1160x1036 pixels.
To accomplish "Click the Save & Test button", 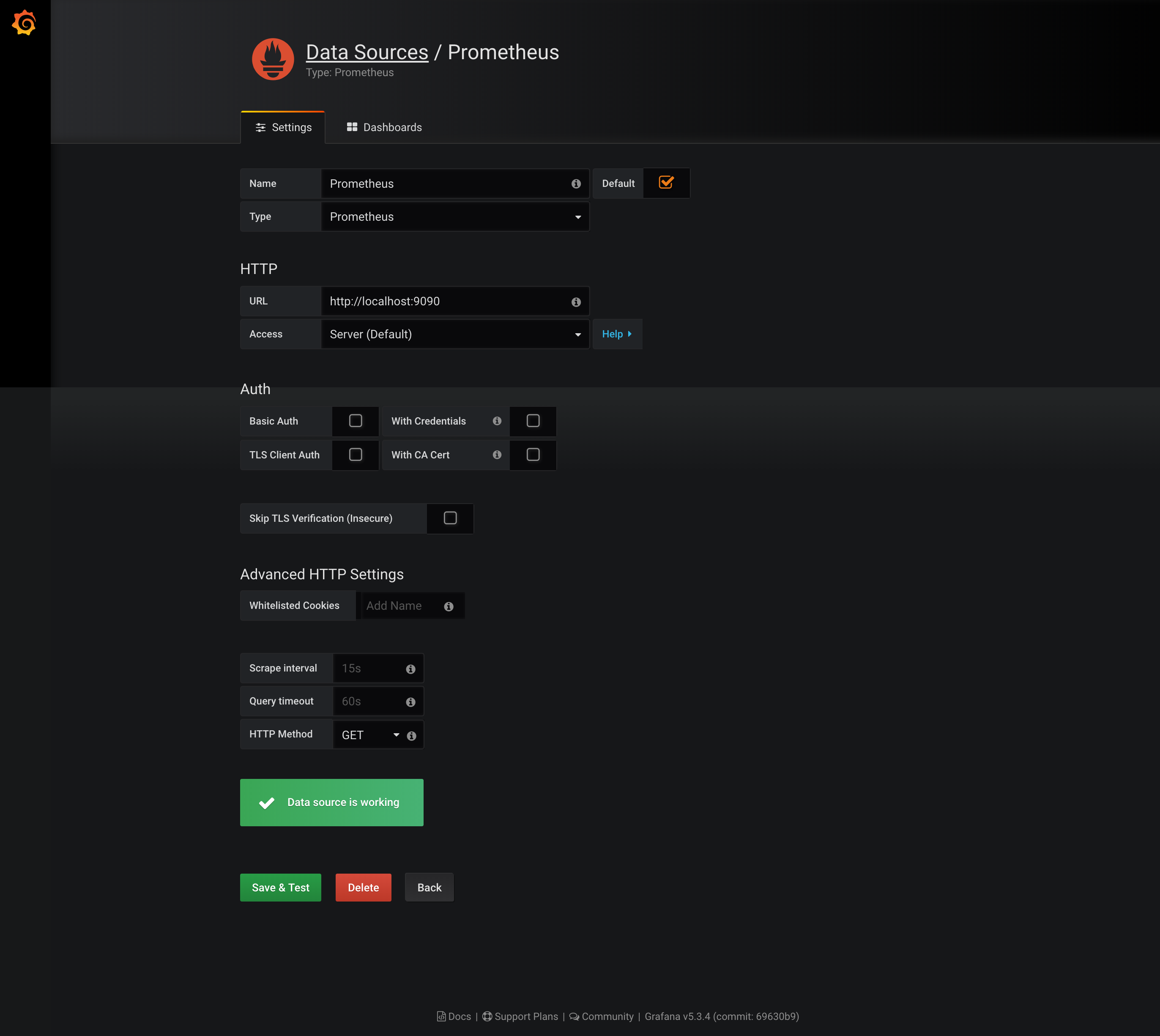I will (x=280, y=888).
